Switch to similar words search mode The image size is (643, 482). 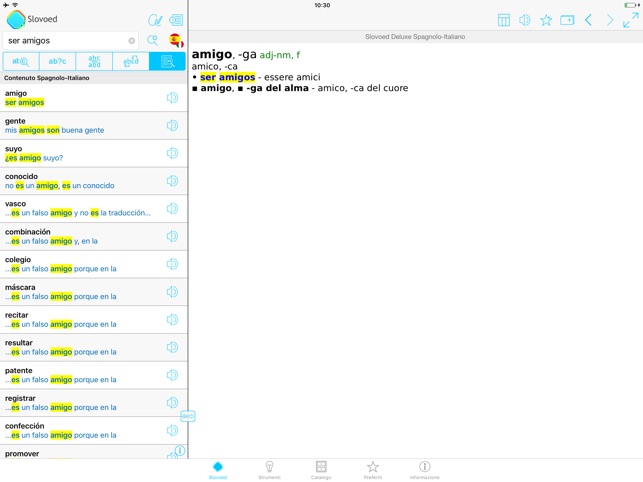[x=94, y=62]
